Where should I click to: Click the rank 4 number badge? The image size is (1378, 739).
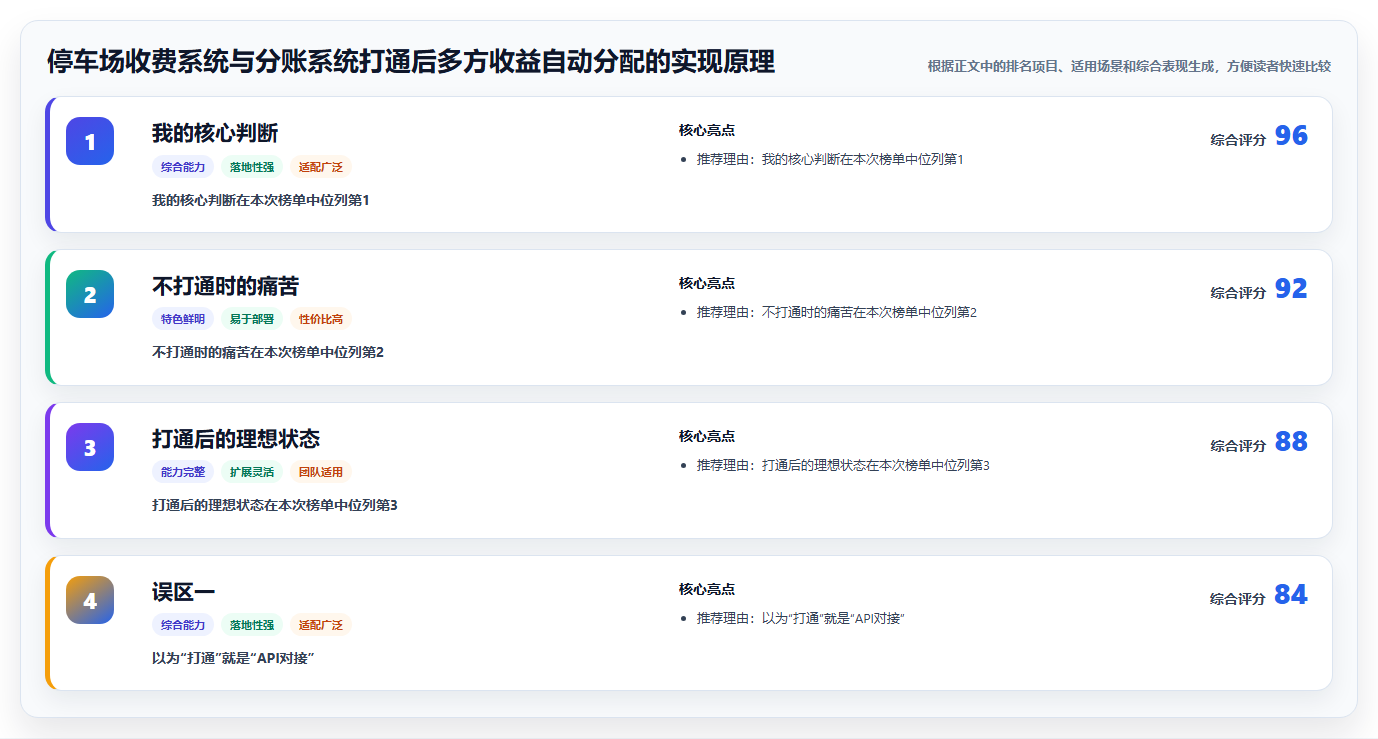90,600
